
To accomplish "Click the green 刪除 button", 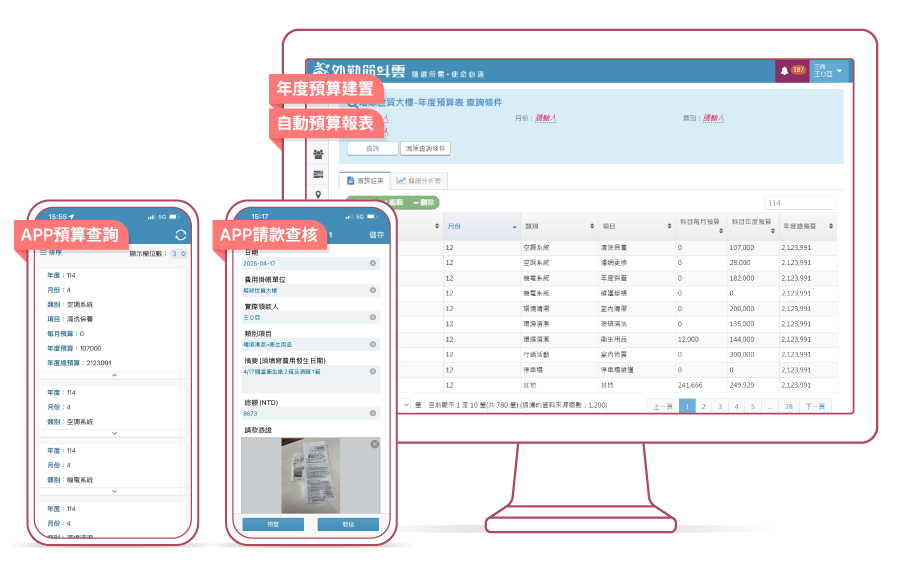I will (424, 203).
